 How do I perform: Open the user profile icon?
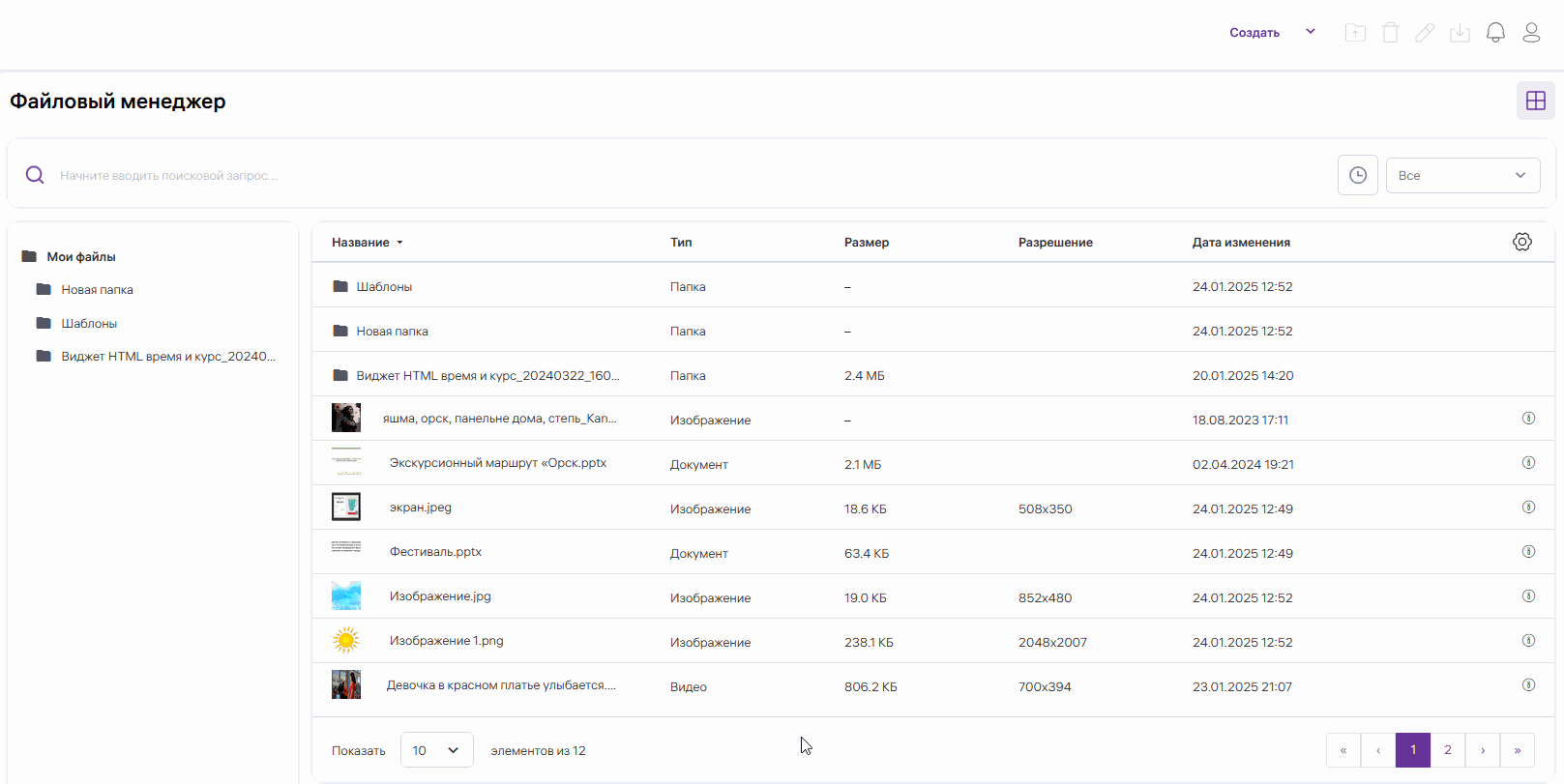click(1531, 33)
